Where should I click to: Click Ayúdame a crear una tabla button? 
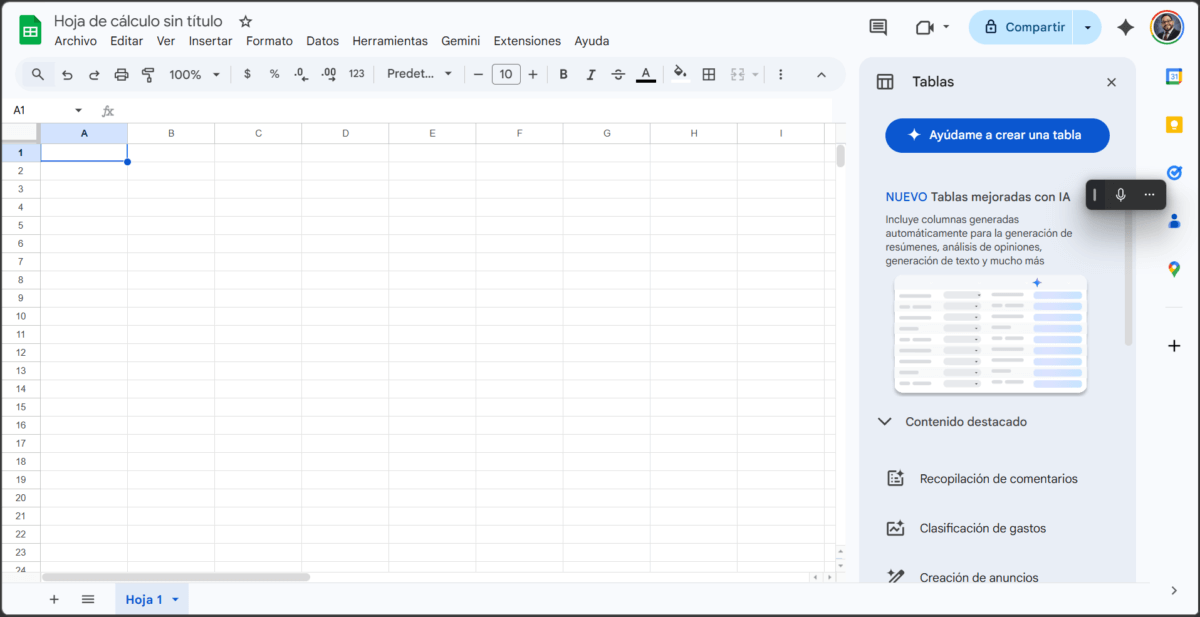pos(997,135)
